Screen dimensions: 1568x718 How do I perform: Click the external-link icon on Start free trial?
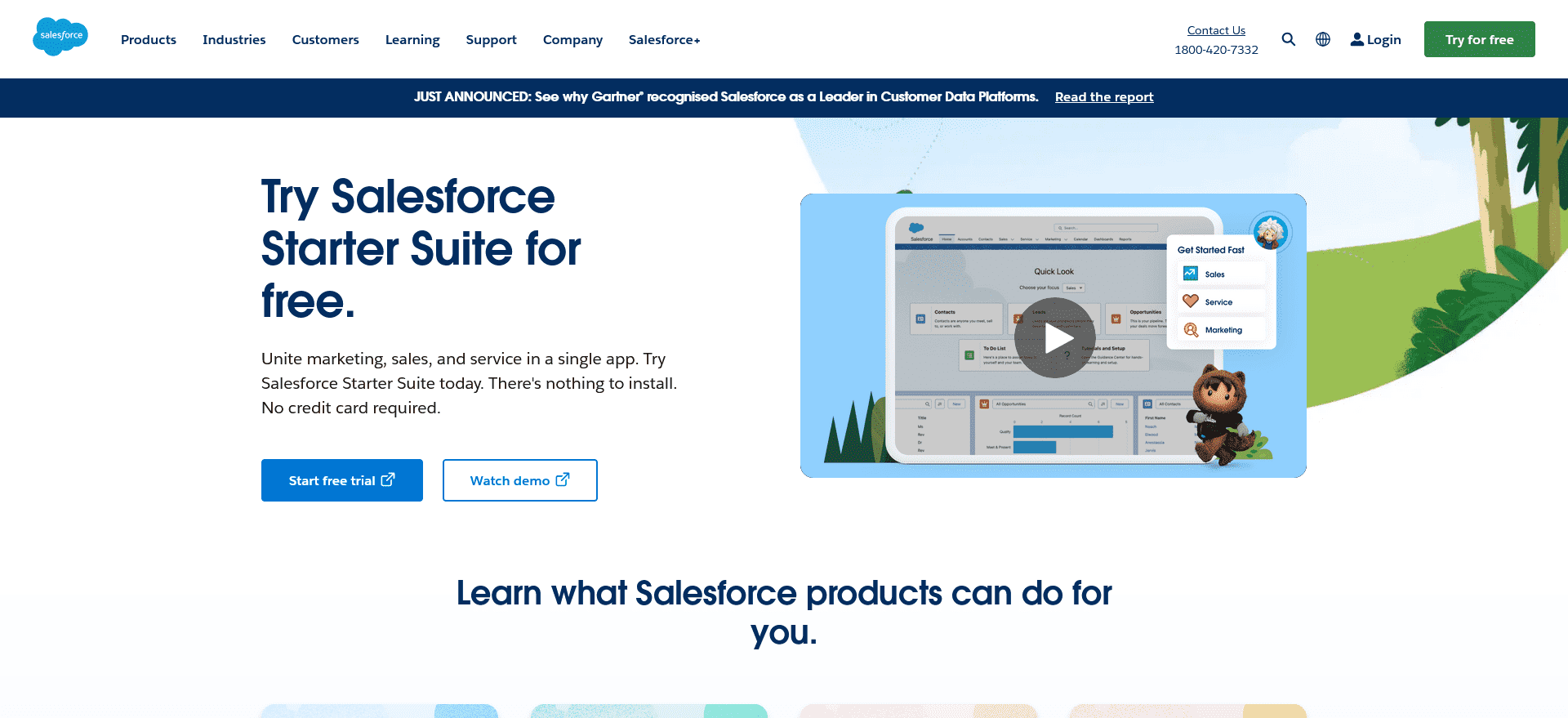pos(388,479)
